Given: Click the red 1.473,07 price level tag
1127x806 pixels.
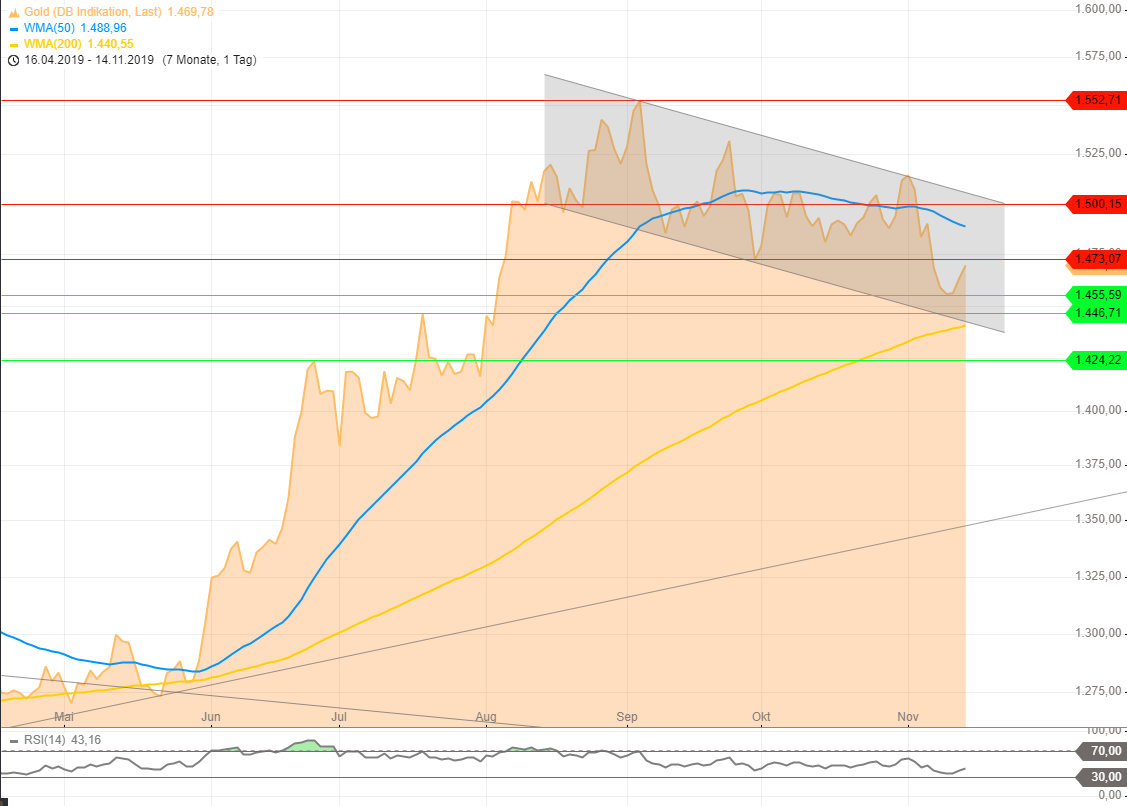Looking at the screenshot, I should [1097, 258].
